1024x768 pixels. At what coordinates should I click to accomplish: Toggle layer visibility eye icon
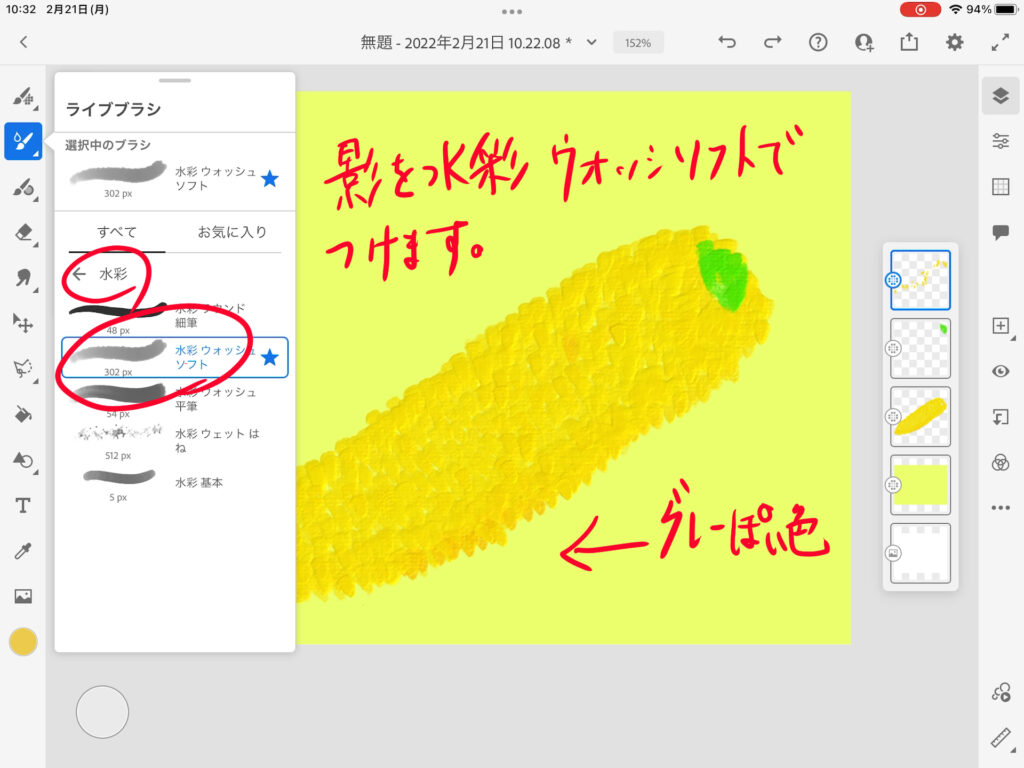[x=1000, y=371]
